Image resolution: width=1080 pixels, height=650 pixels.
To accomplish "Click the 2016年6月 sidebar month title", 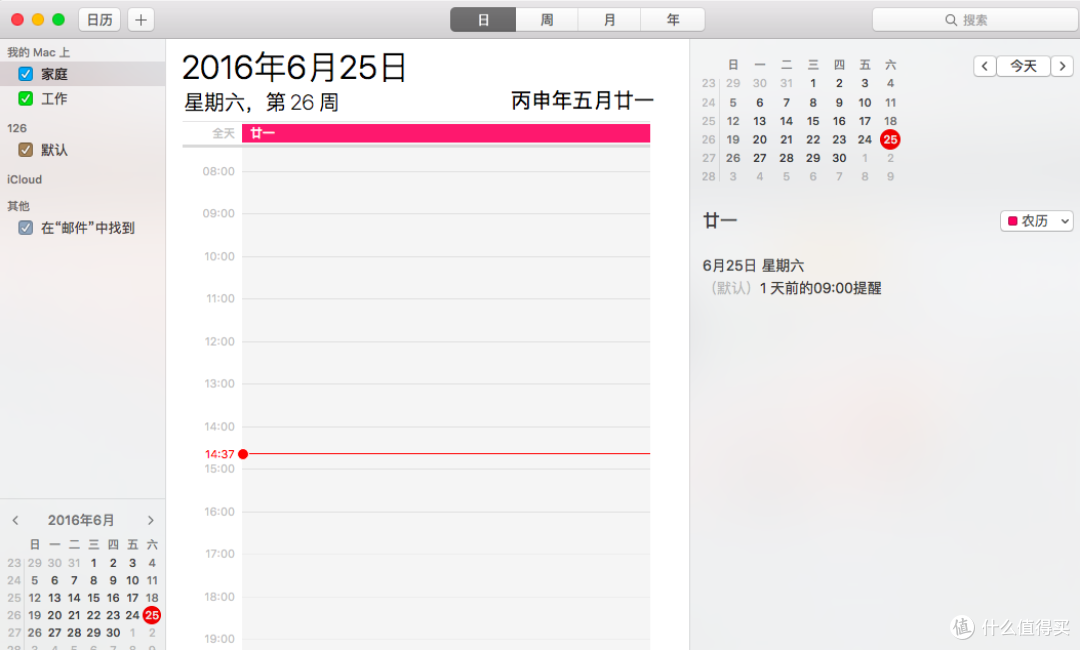I will tap(81, 521).
